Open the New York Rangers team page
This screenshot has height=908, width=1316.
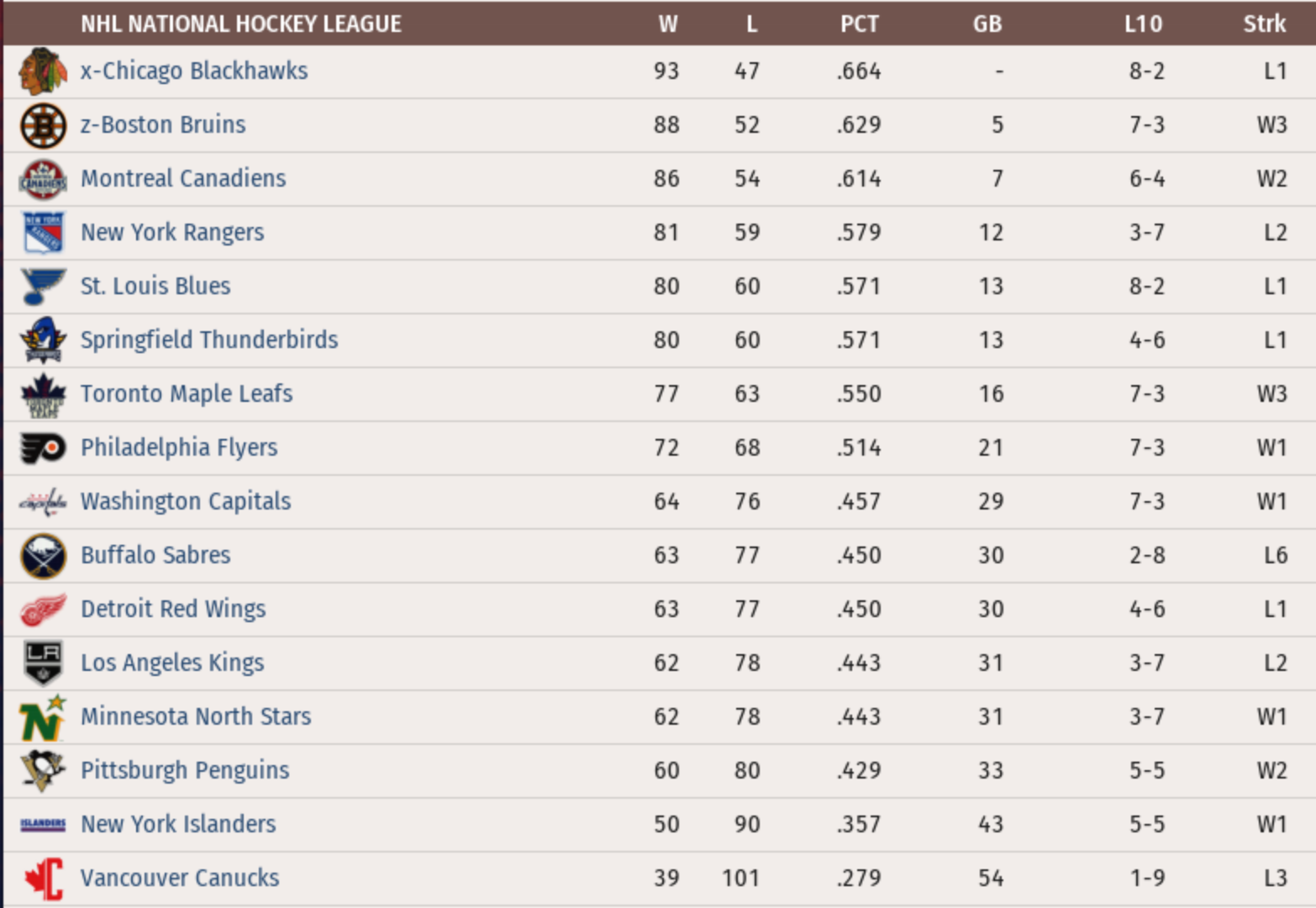172,232
